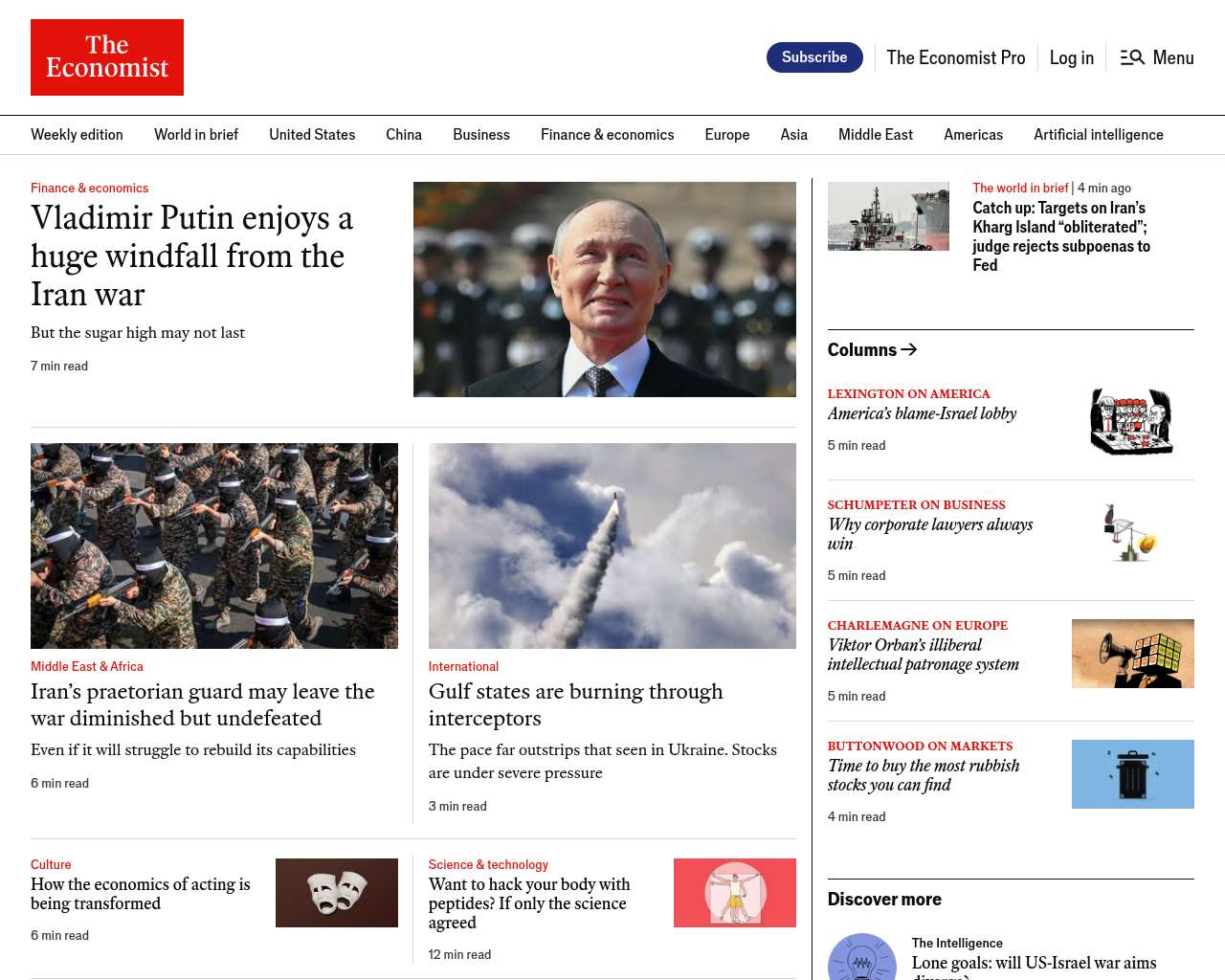The image size is (1225, 980).
Task: Open Gulf states interceptors article
Action: [x=576, y=704]
